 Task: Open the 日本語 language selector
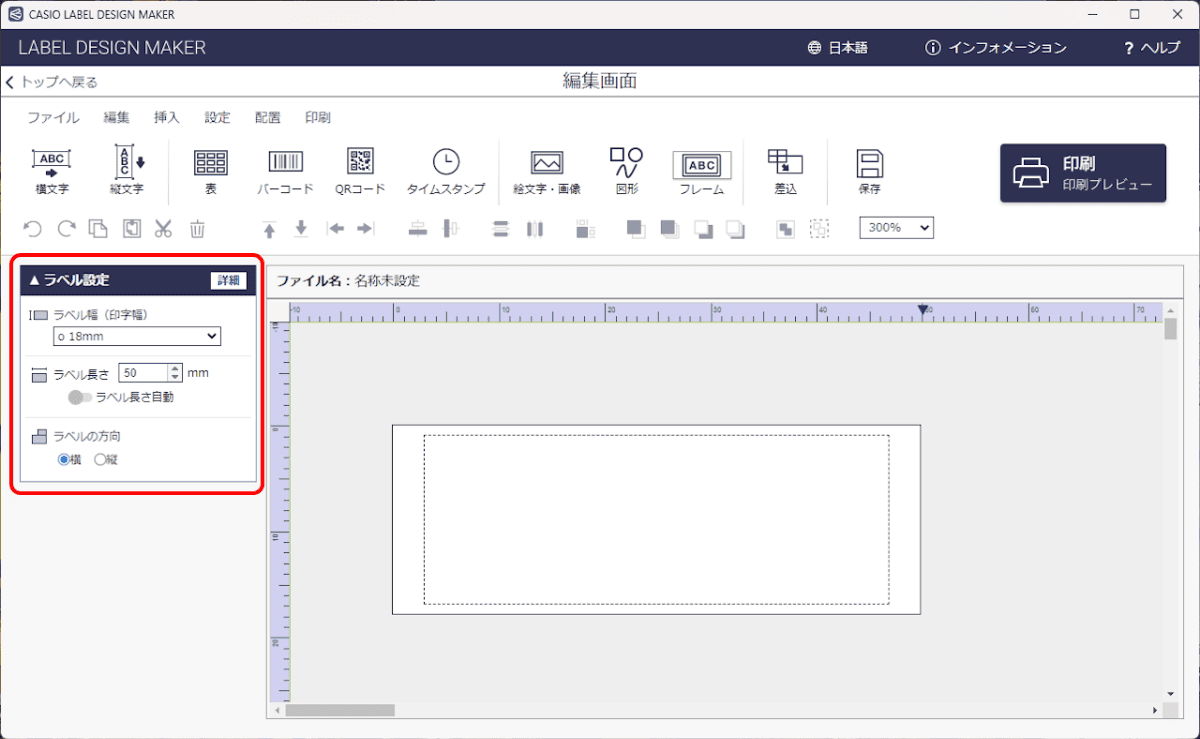[838, 48]
